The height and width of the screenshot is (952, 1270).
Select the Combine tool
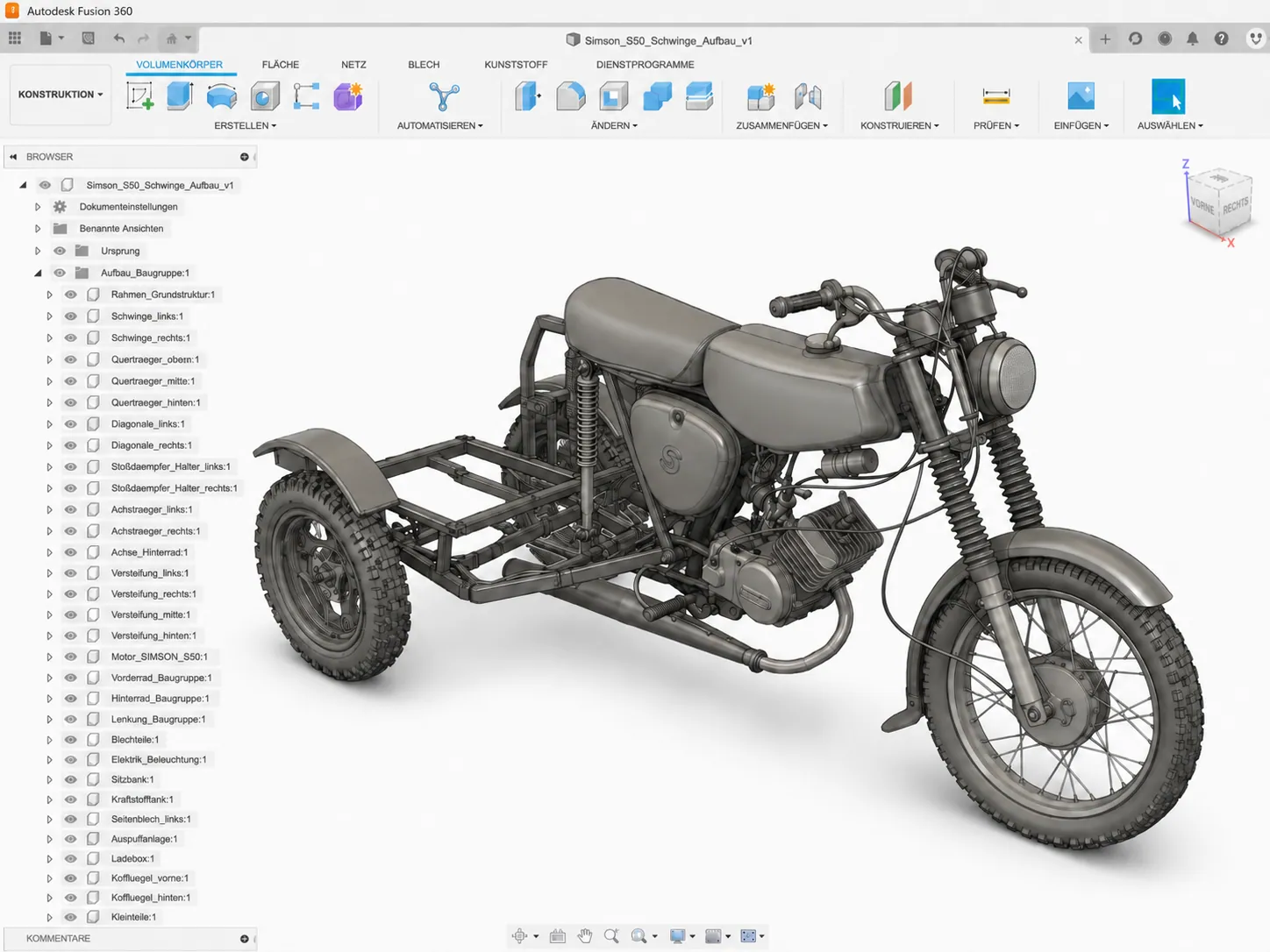pyautogui.click(x=657, y=96)
